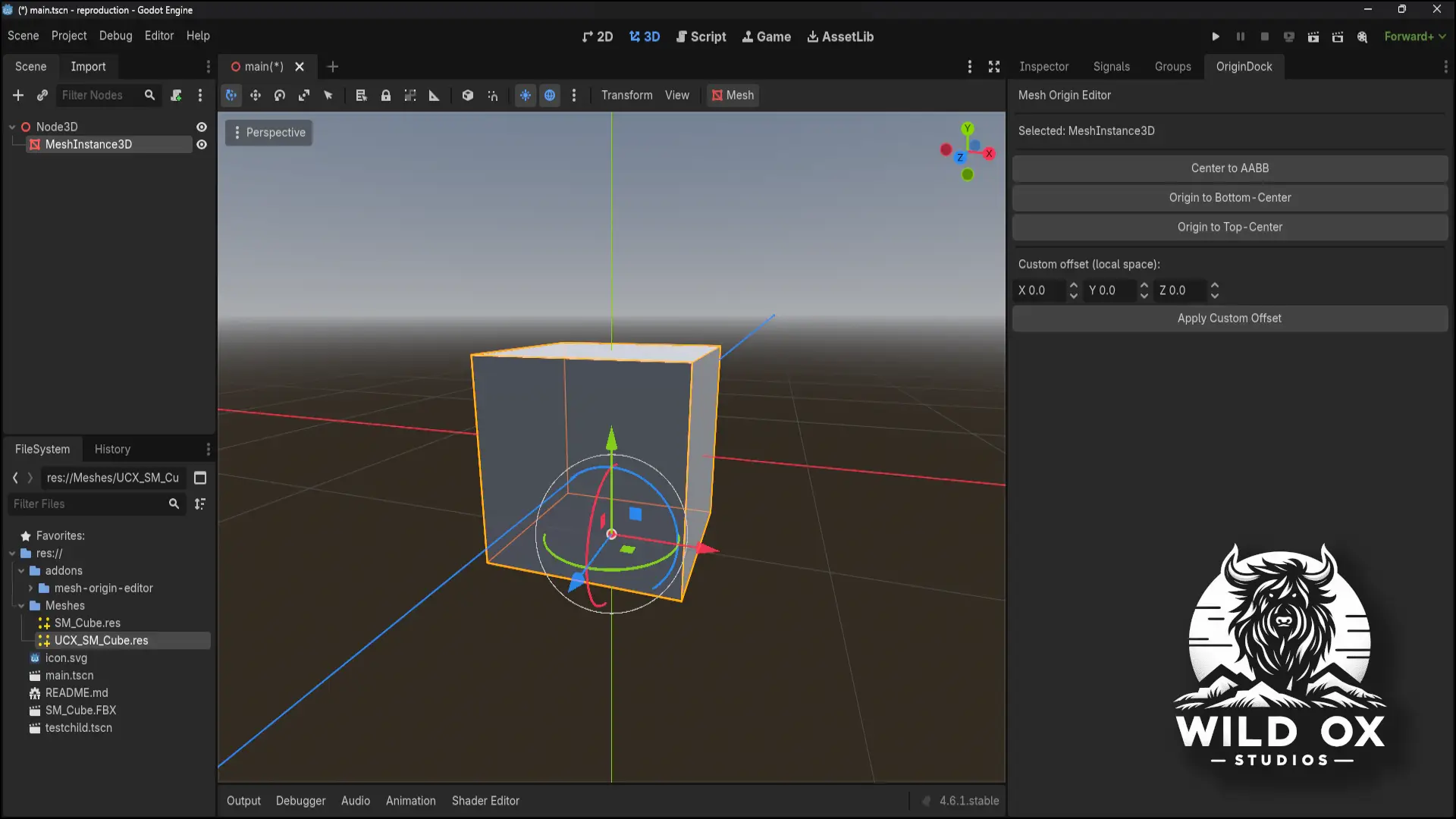The height and width of the screenshot is (819, 1456).
Task: Hide the MeshInstance3D node
Action: [x=202, y=145]
